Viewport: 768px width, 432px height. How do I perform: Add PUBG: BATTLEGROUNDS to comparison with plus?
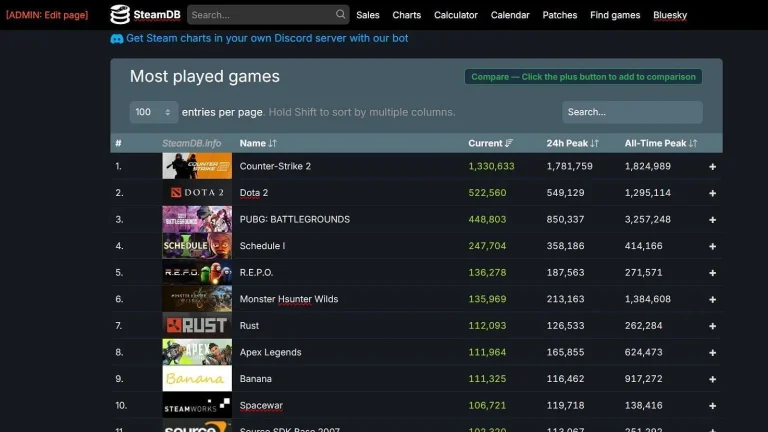click(712, 219)
